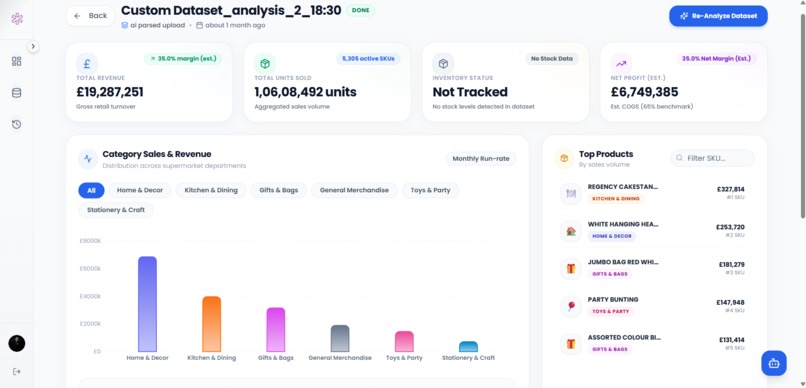
Task: Click the grey General Merchandise bar
Action: [x=340, y=339]
